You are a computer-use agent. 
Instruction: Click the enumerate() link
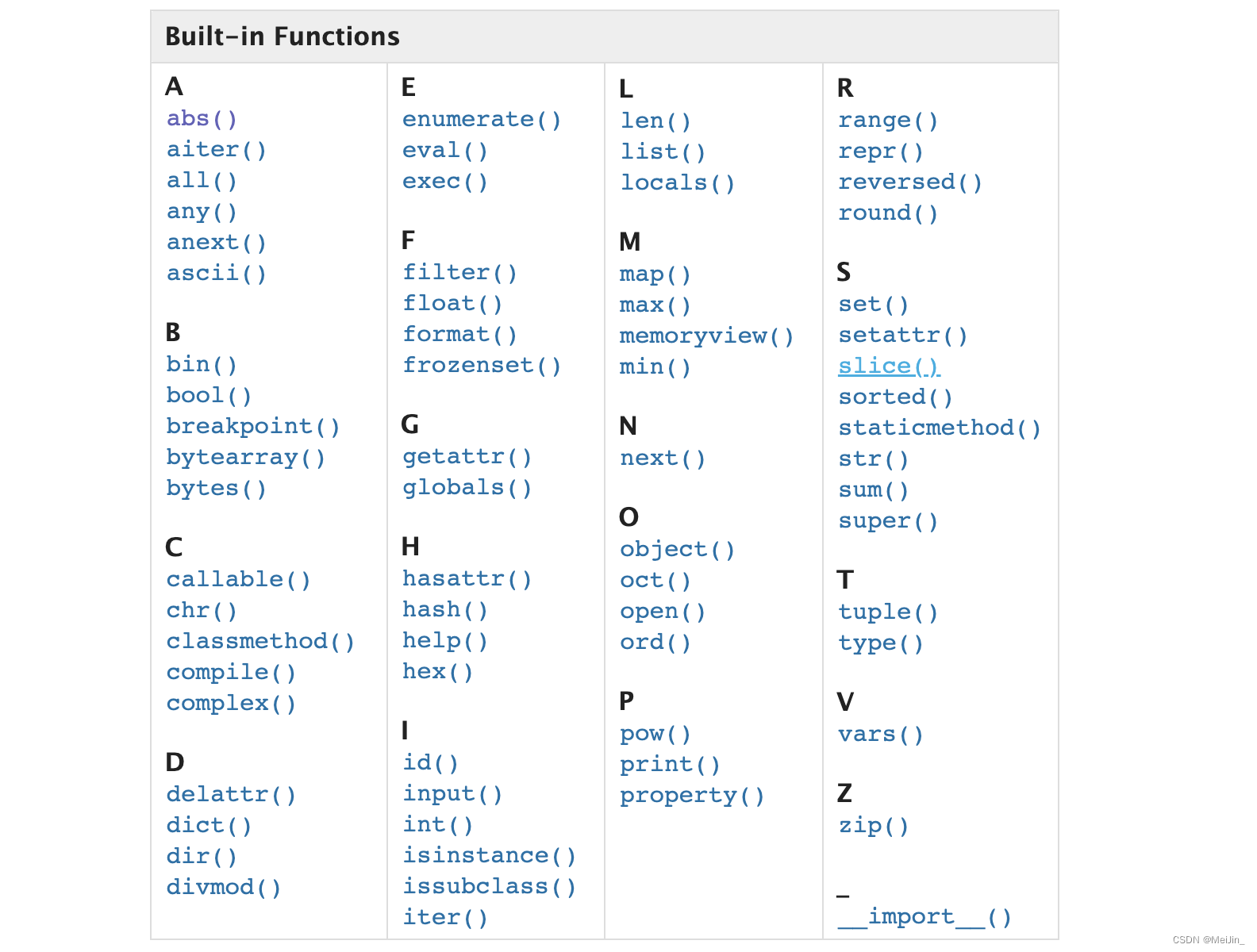(481, 120)
